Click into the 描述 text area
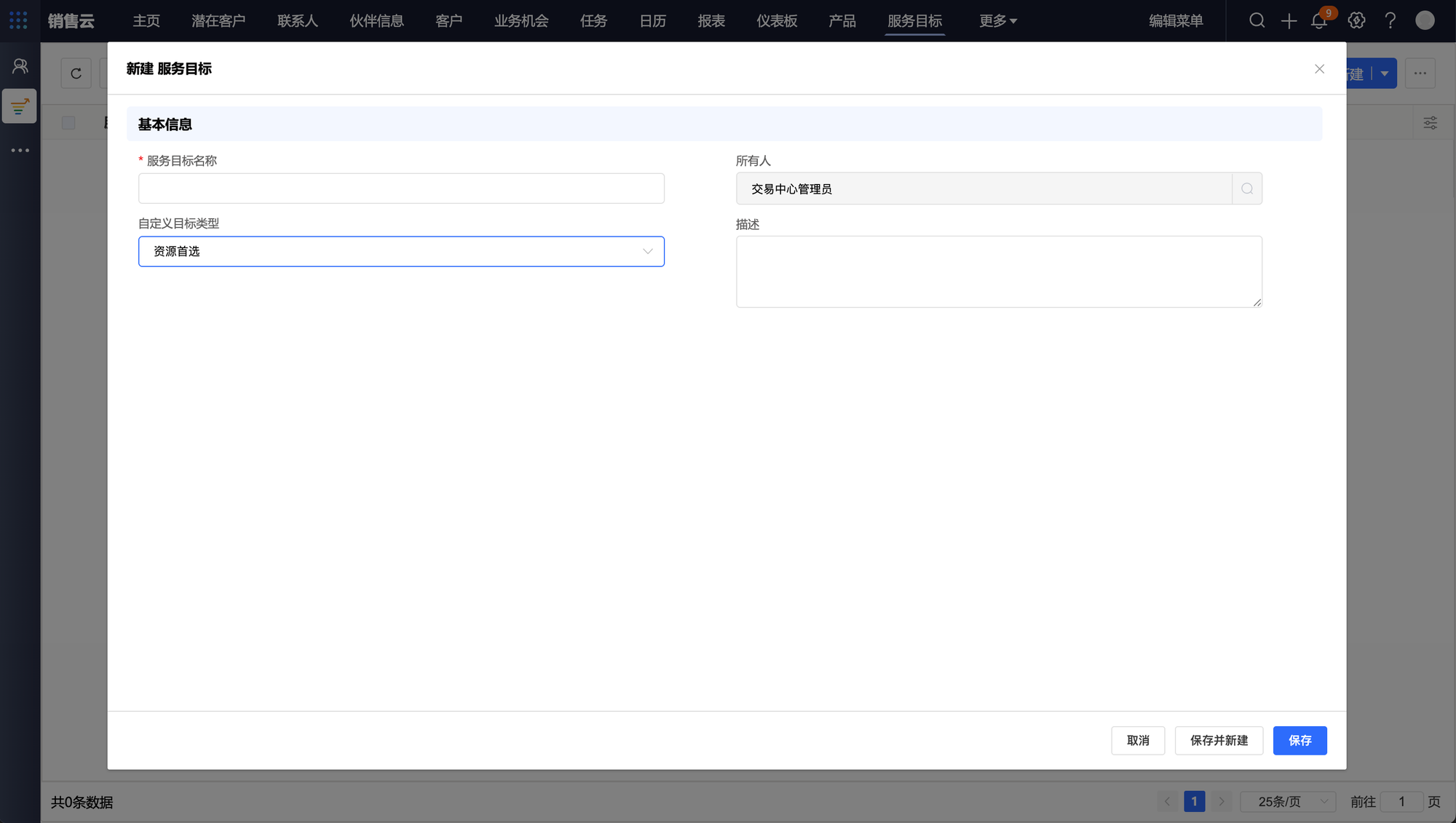This screenshot has height=823, width=1456. (x=998, y=271)
